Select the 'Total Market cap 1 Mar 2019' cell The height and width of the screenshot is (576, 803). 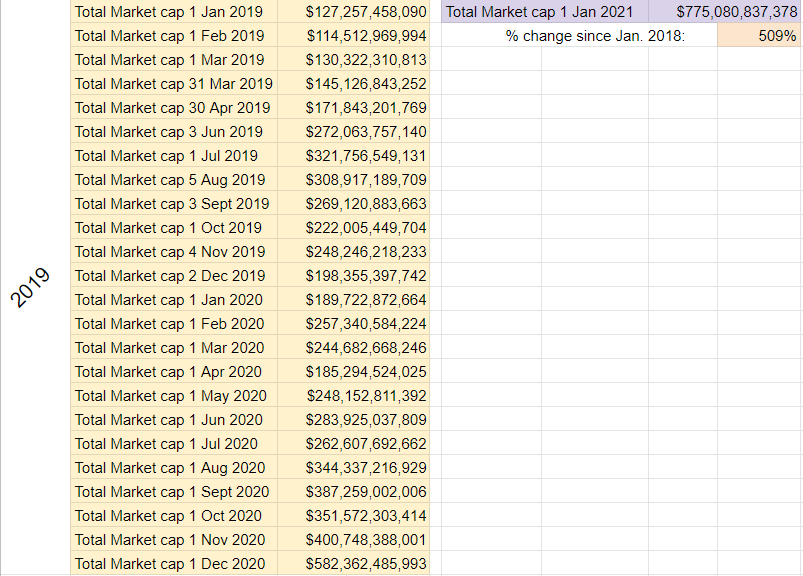174,59
